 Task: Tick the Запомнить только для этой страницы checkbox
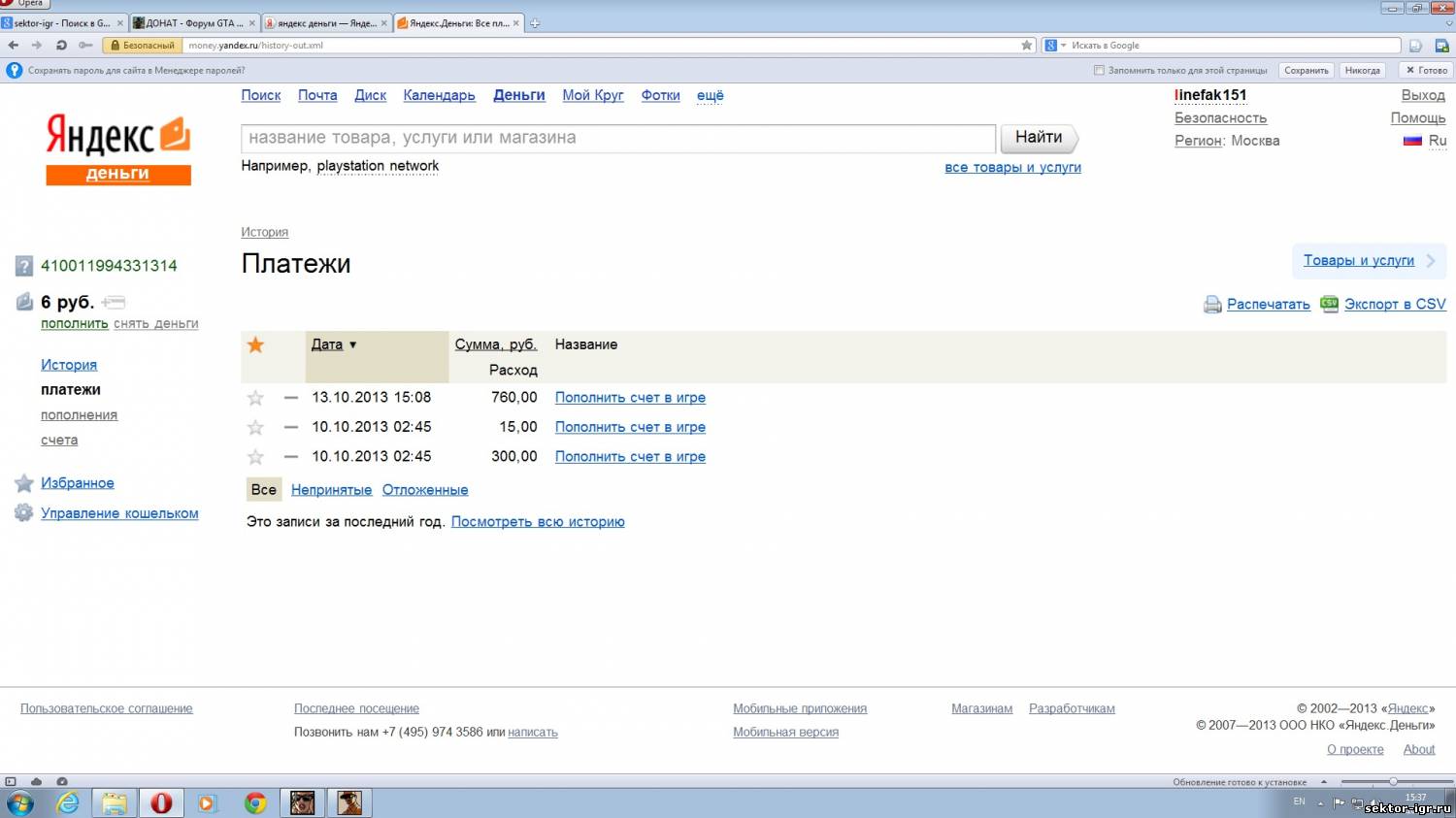click(1099, 70)
